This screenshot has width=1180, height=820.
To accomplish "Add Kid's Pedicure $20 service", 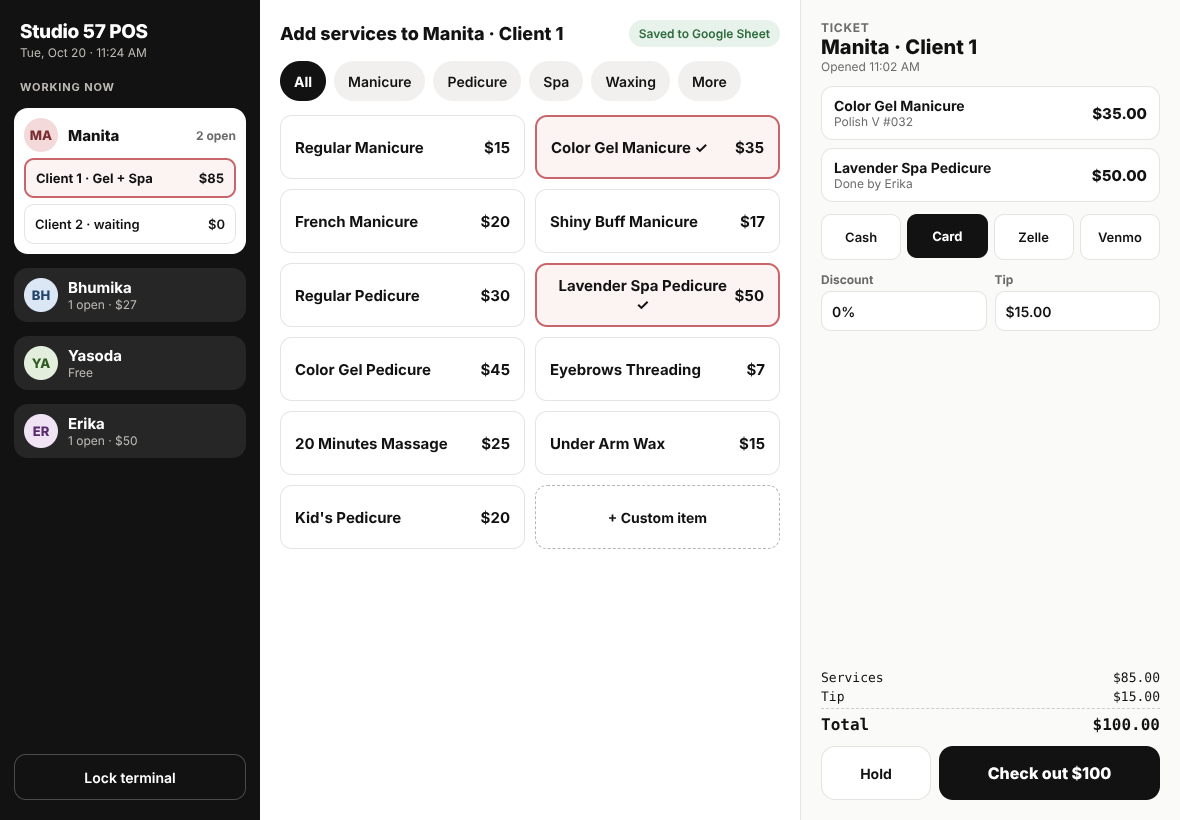I will click(402, 517).
